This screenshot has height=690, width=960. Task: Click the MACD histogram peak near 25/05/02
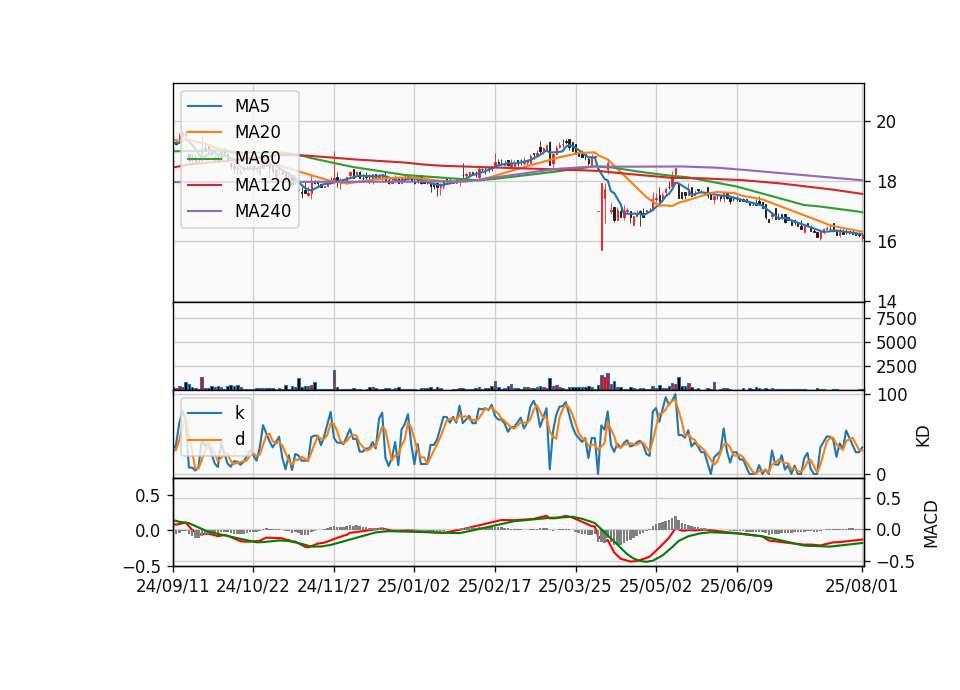[675, 523]
